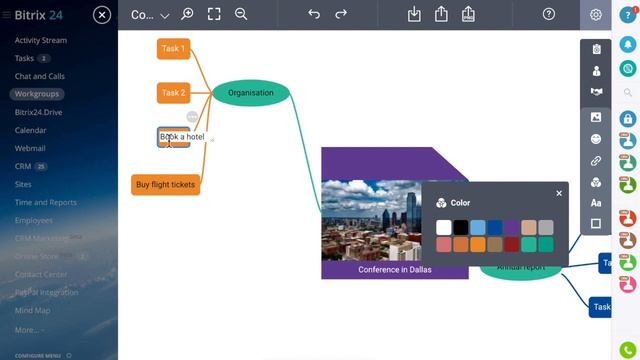Close the Color popup panel
Screen dimensions: 640x360
point(559,193)
